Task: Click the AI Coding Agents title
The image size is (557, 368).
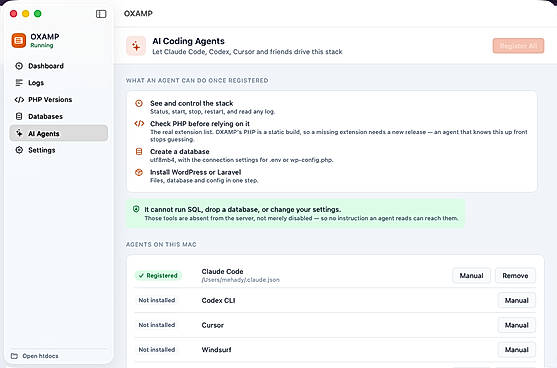Action: (x=188, y=41)
